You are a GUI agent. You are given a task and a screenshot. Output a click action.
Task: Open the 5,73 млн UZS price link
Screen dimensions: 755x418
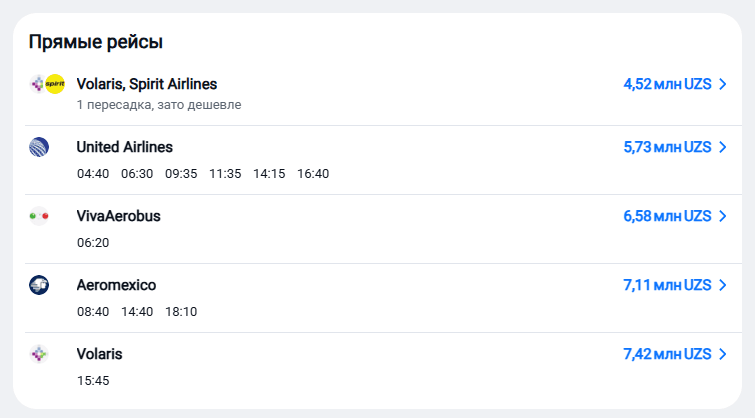666,147
